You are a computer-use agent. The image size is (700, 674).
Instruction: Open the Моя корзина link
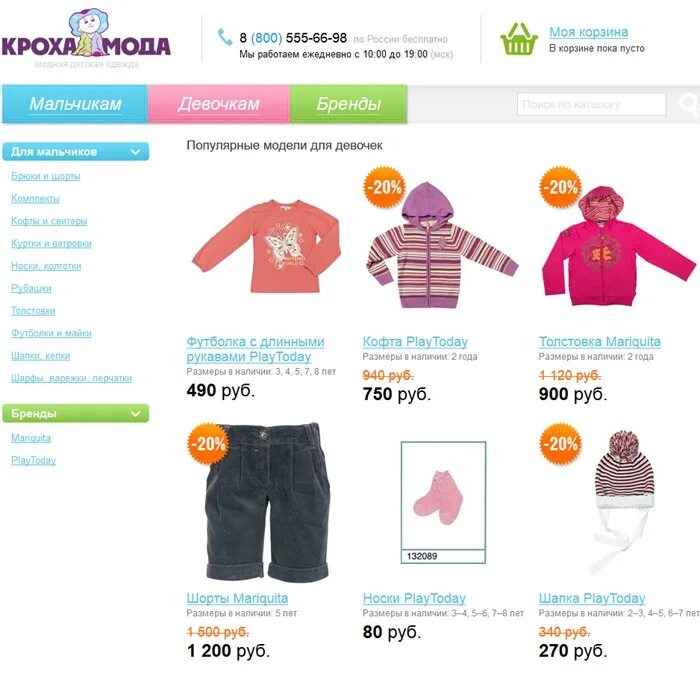tap(588, 32)
